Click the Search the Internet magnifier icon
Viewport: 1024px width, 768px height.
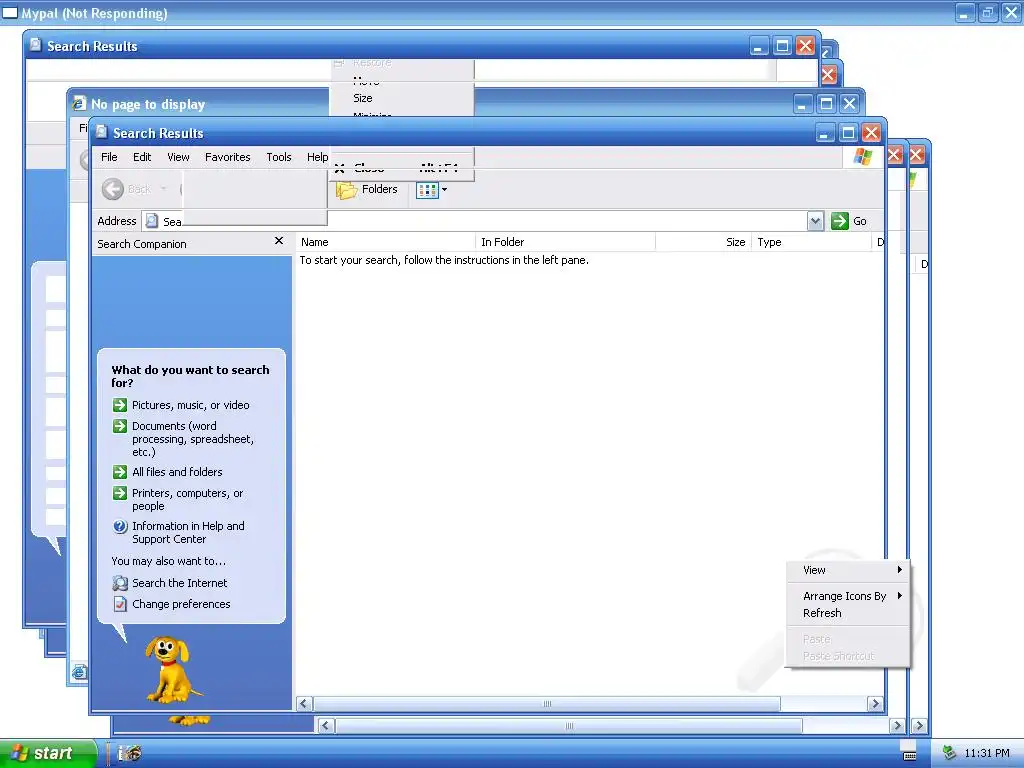pos(120,583)
